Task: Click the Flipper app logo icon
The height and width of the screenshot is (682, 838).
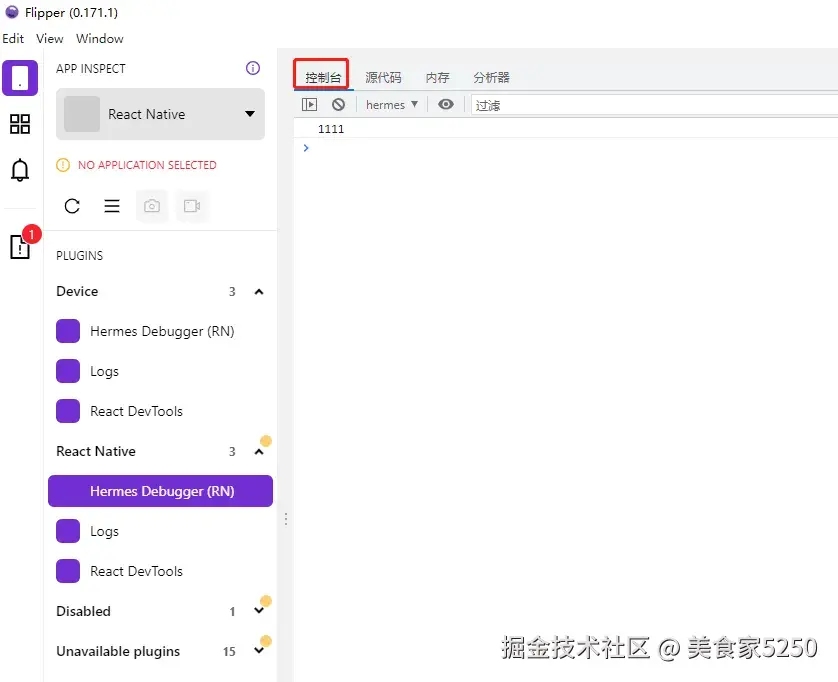Action: [12, 12]
